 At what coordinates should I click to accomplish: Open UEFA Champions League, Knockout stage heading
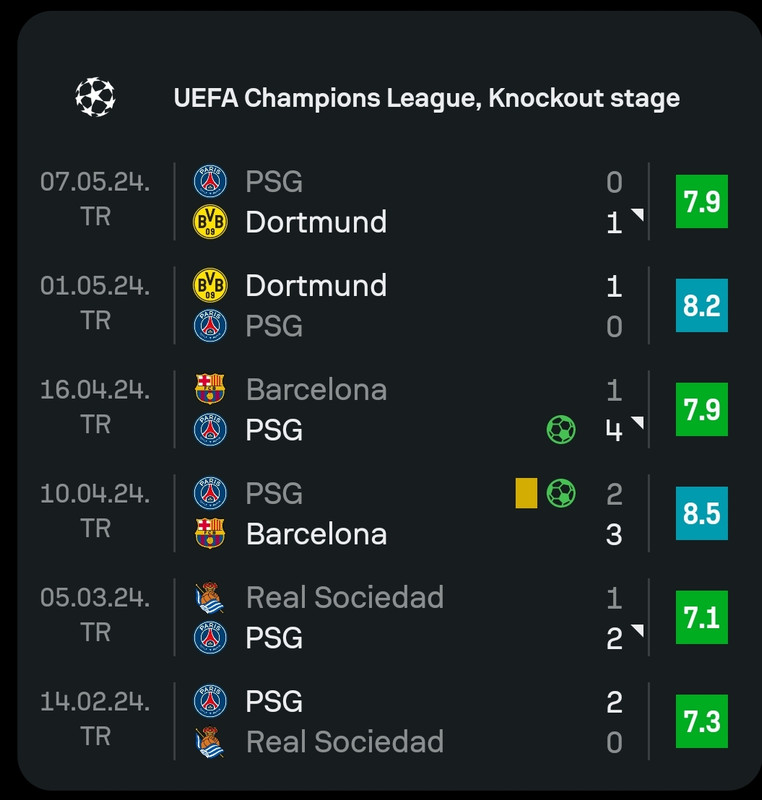(x=426, y=98)
